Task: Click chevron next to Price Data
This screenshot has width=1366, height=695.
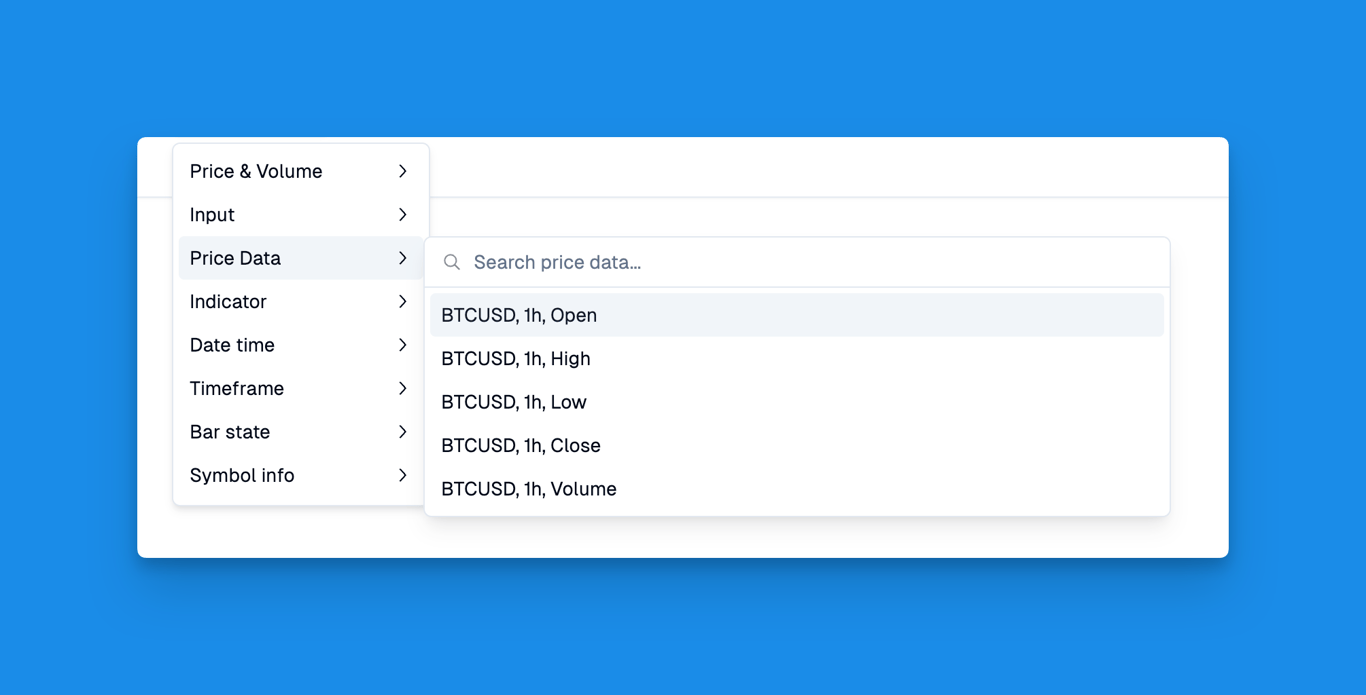Action: [x=403, y=258]
